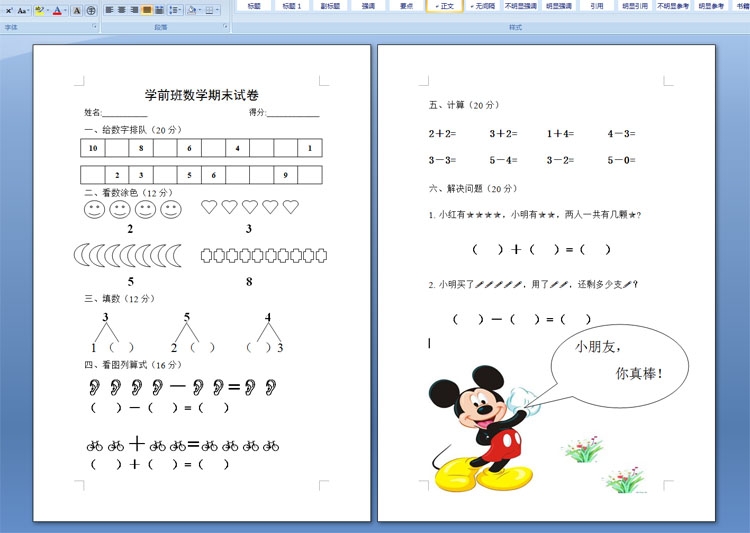750x533 pixels.
Task: Click the 姓名 blank line
Action: 125,113
